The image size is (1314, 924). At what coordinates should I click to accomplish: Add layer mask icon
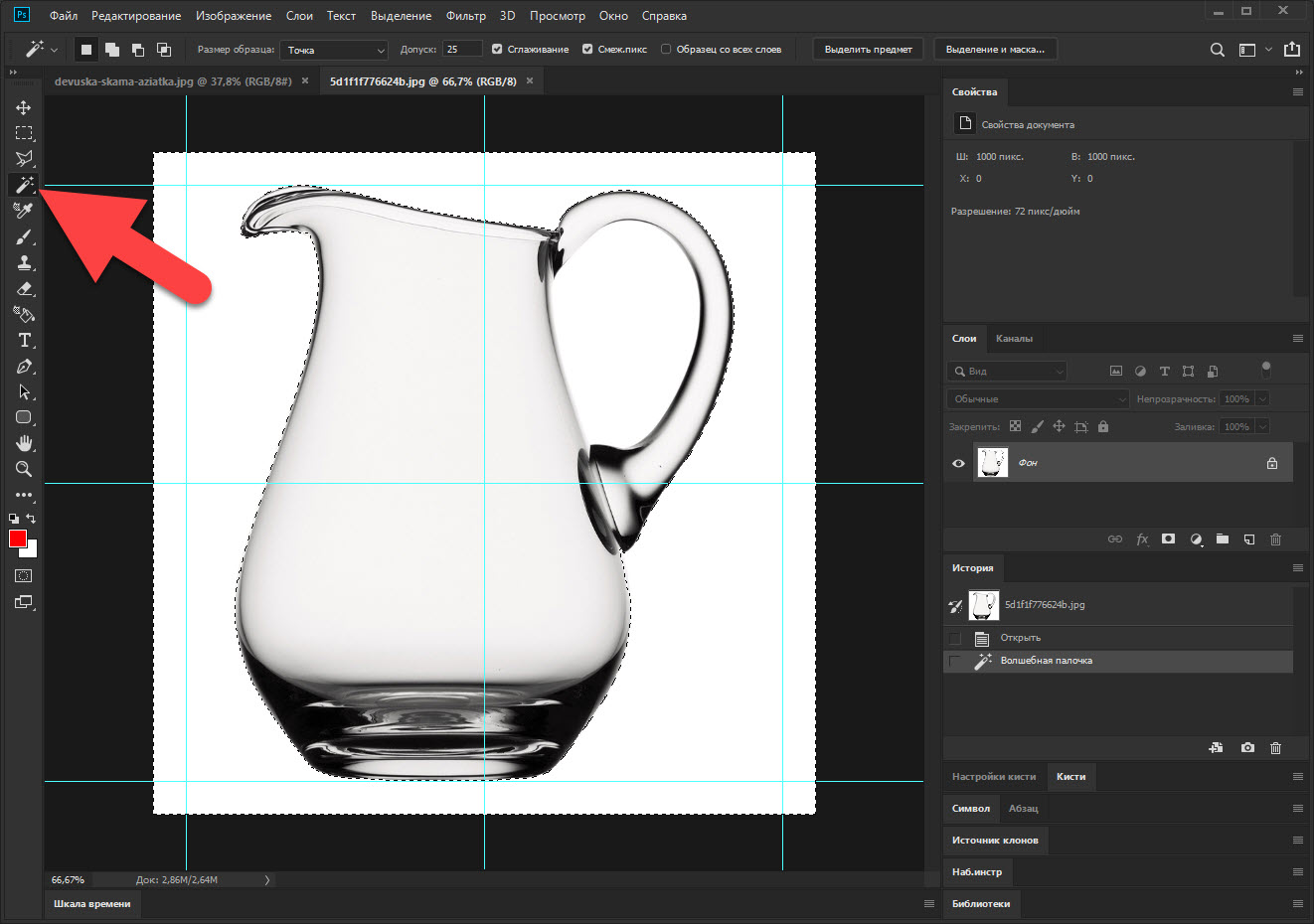click(1169, 539)
